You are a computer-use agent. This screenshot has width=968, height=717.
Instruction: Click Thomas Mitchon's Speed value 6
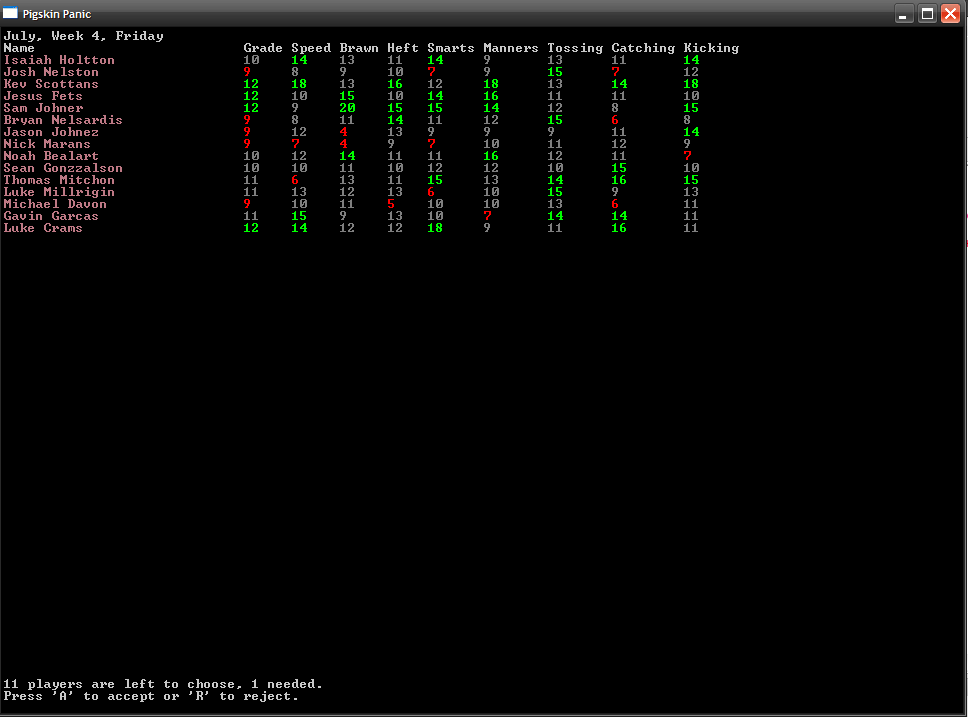[x=295, y=180]
